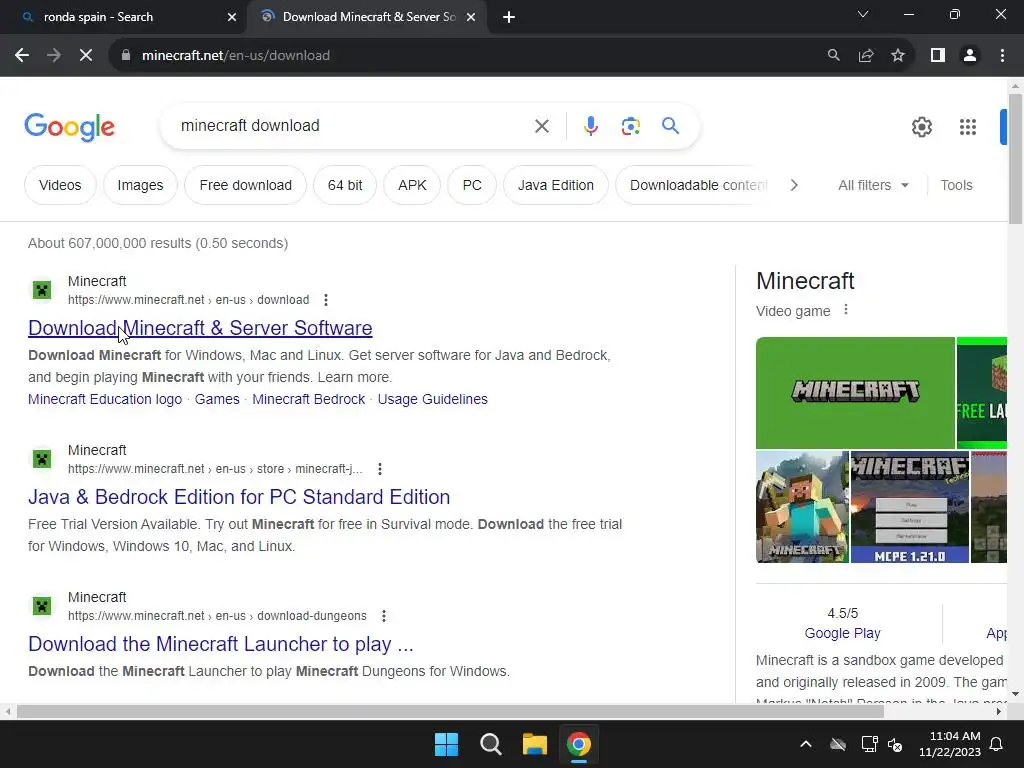
Task: Open the notifications bell
Action: coord(997,744)
